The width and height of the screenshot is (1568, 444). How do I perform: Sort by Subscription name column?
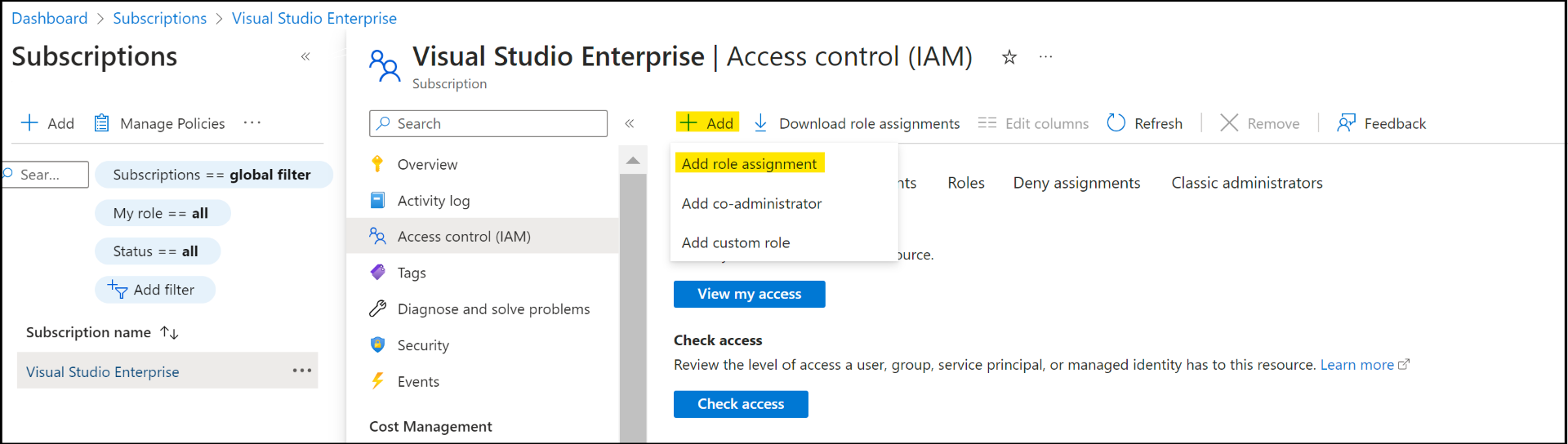[102, 332]
